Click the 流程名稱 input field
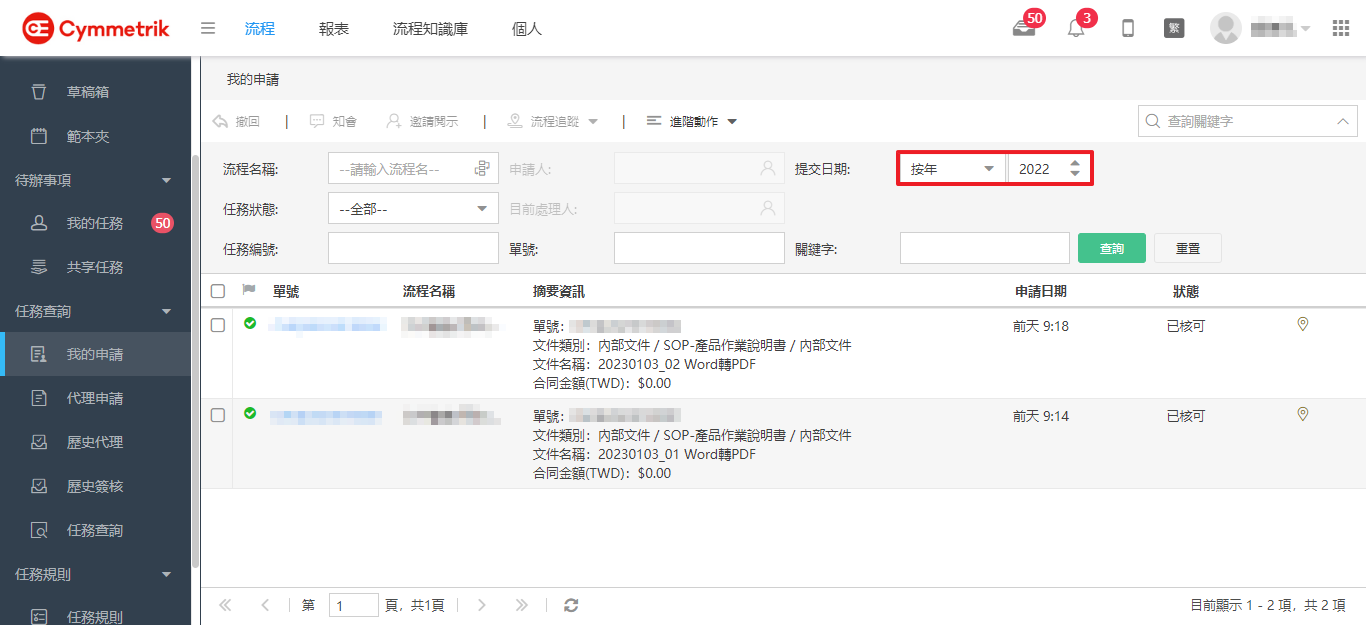The width and height of the screenshot is (1366, 625). tap(413, 168)
